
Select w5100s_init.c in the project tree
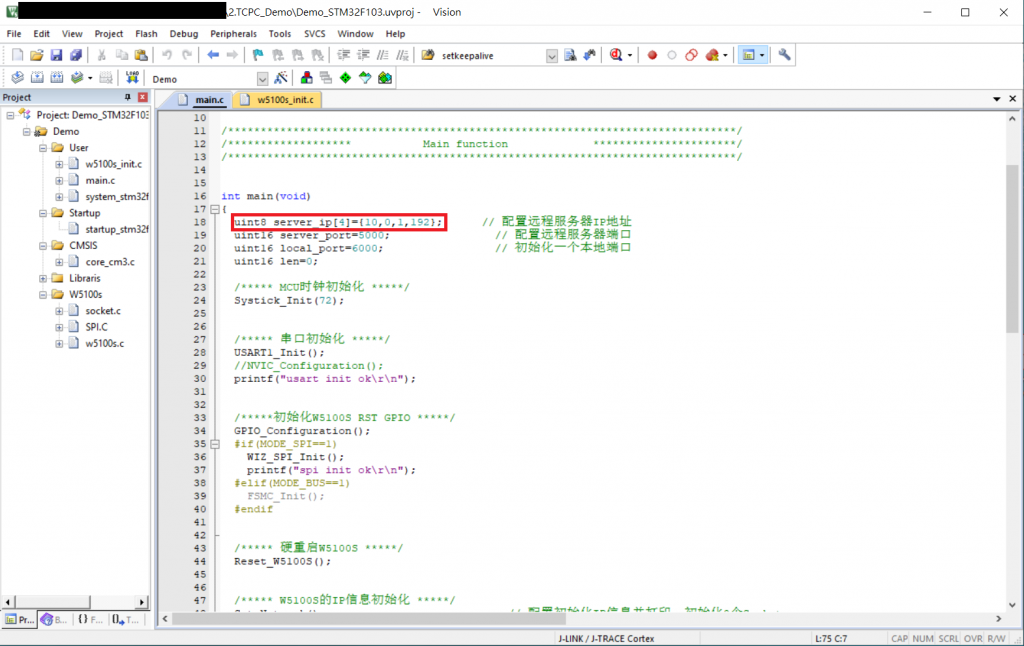click(113, 164)
